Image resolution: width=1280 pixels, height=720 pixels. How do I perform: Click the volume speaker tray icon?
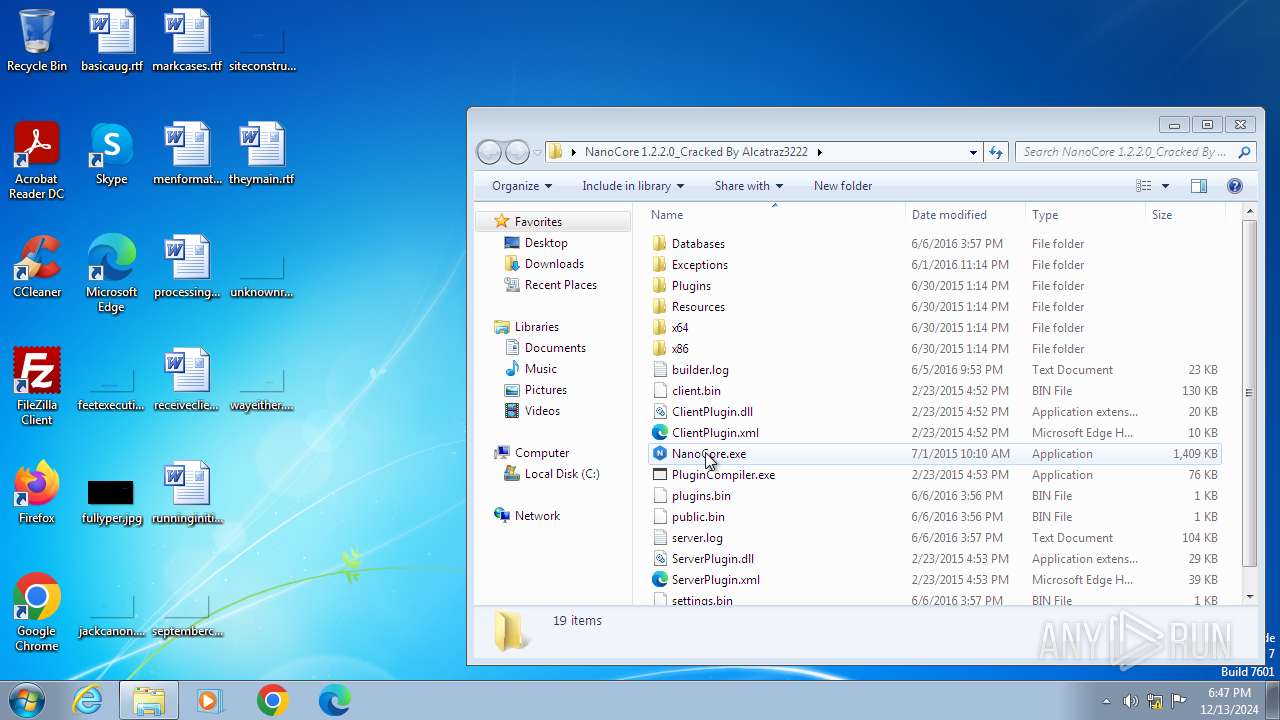[x=1130, y=701]
